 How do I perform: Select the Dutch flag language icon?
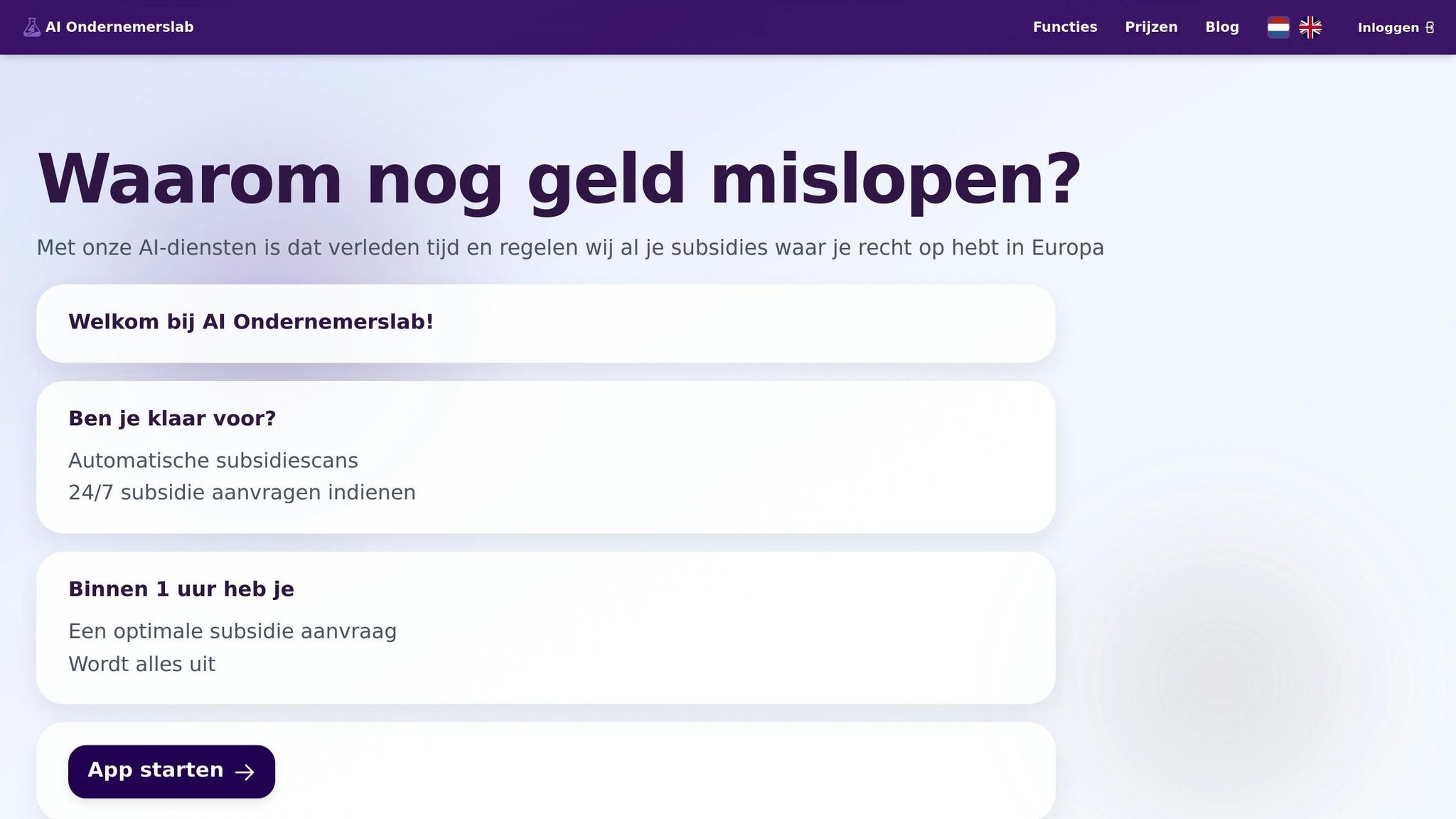click(x=1278, y=26)
